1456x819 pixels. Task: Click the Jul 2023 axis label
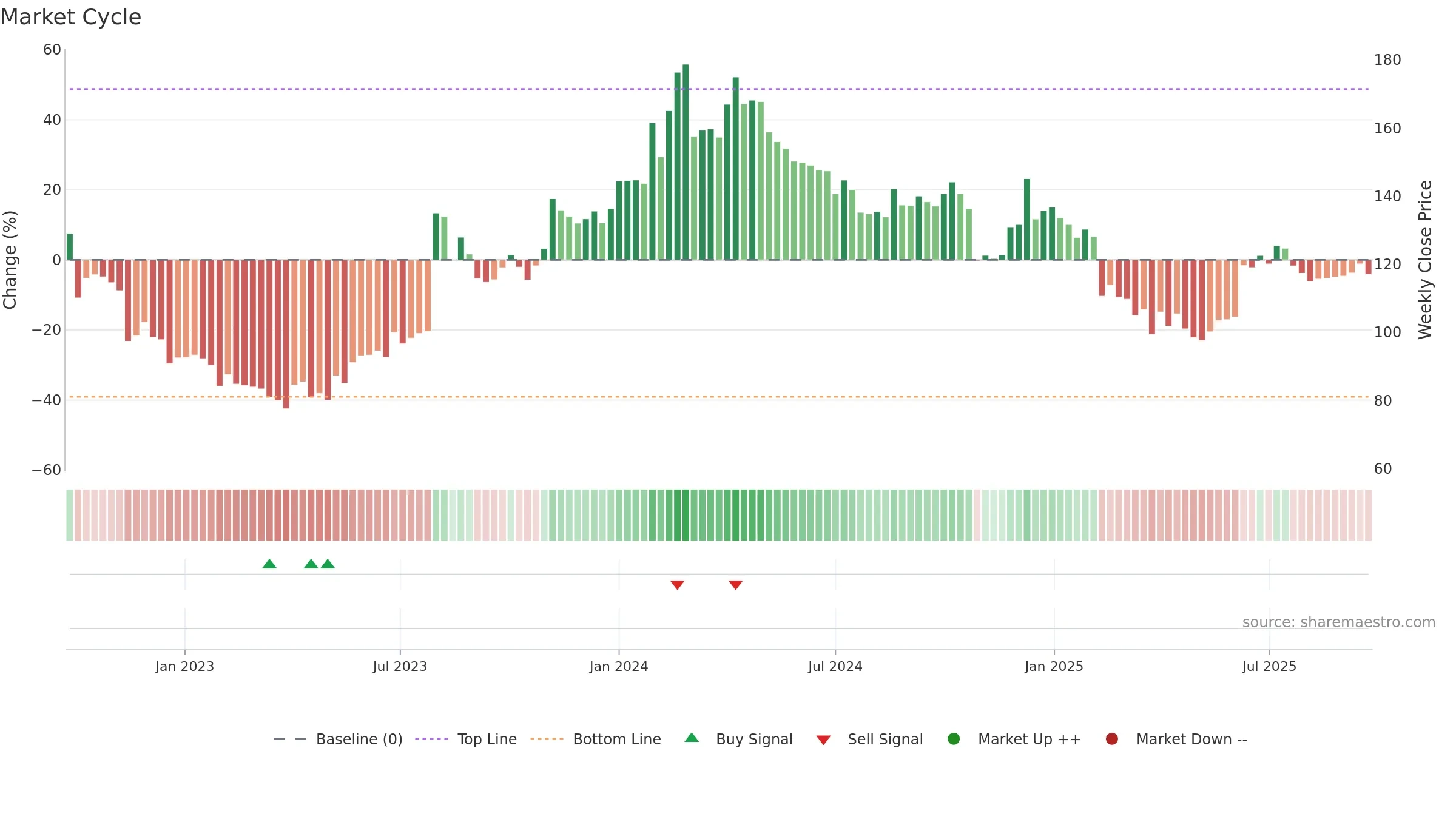(400, 666)
